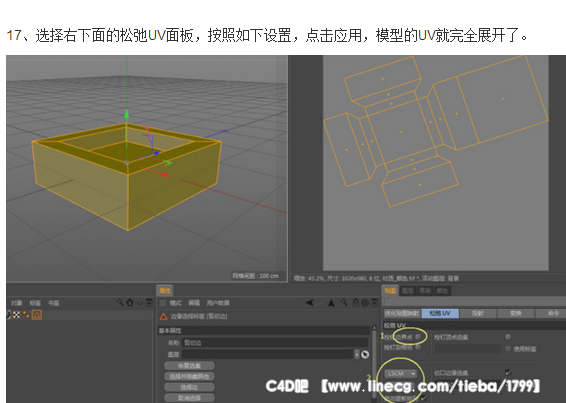Open the 用户数据 menu in Attributes panel

[x=218, y=303]
